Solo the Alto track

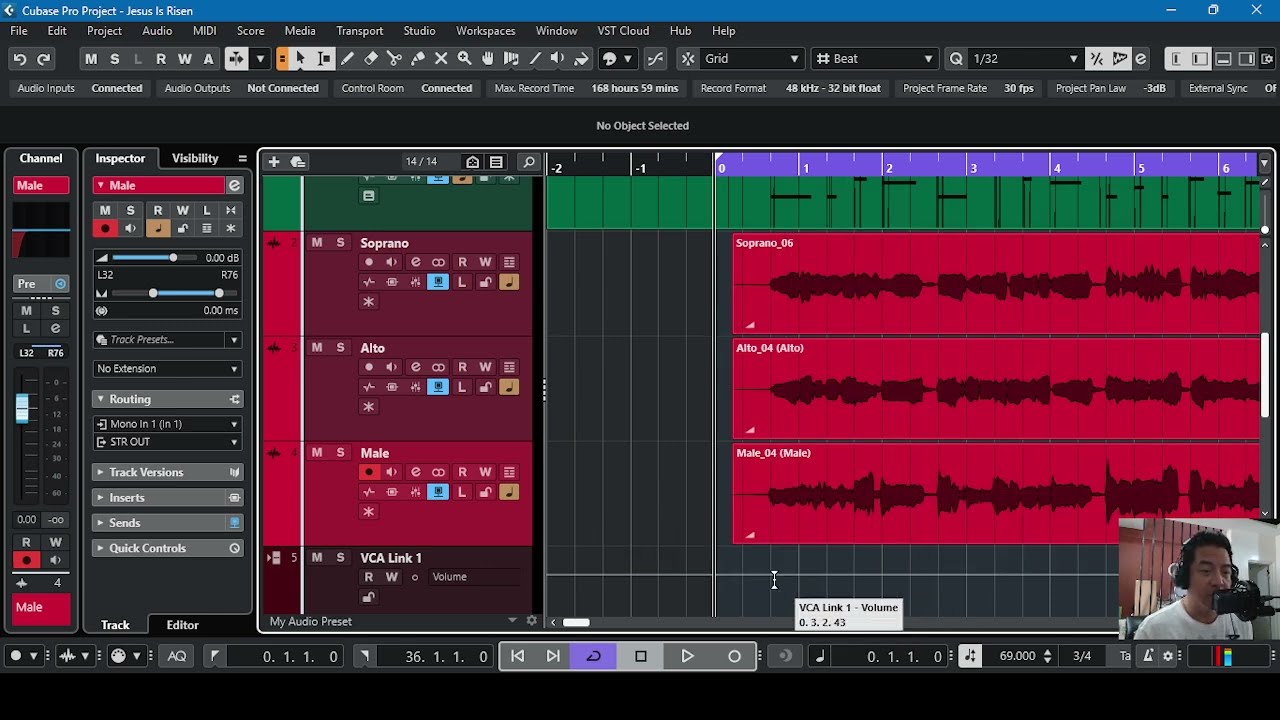click(340, 348)
